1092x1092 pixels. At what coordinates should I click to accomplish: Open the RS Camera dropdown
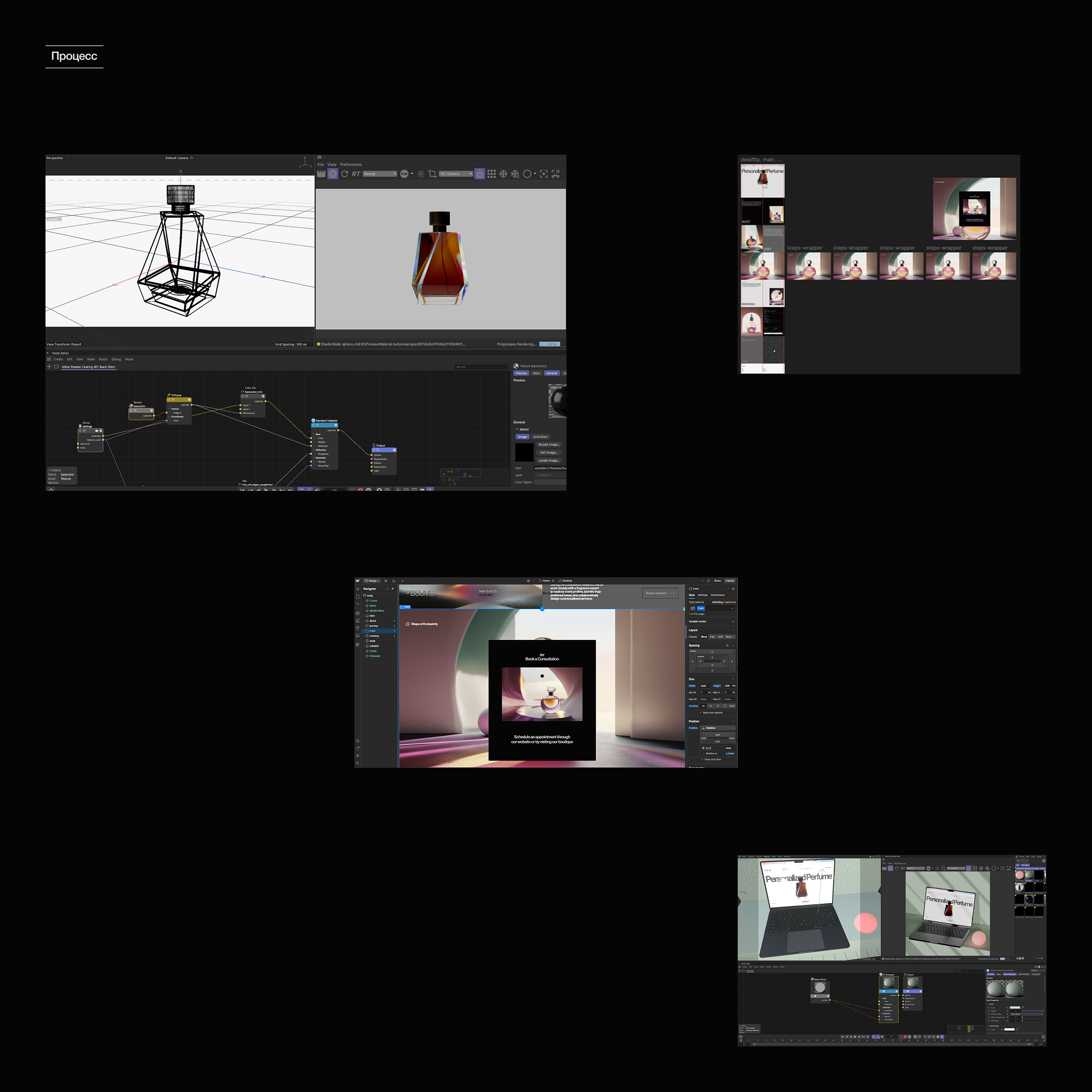[456, 174]
